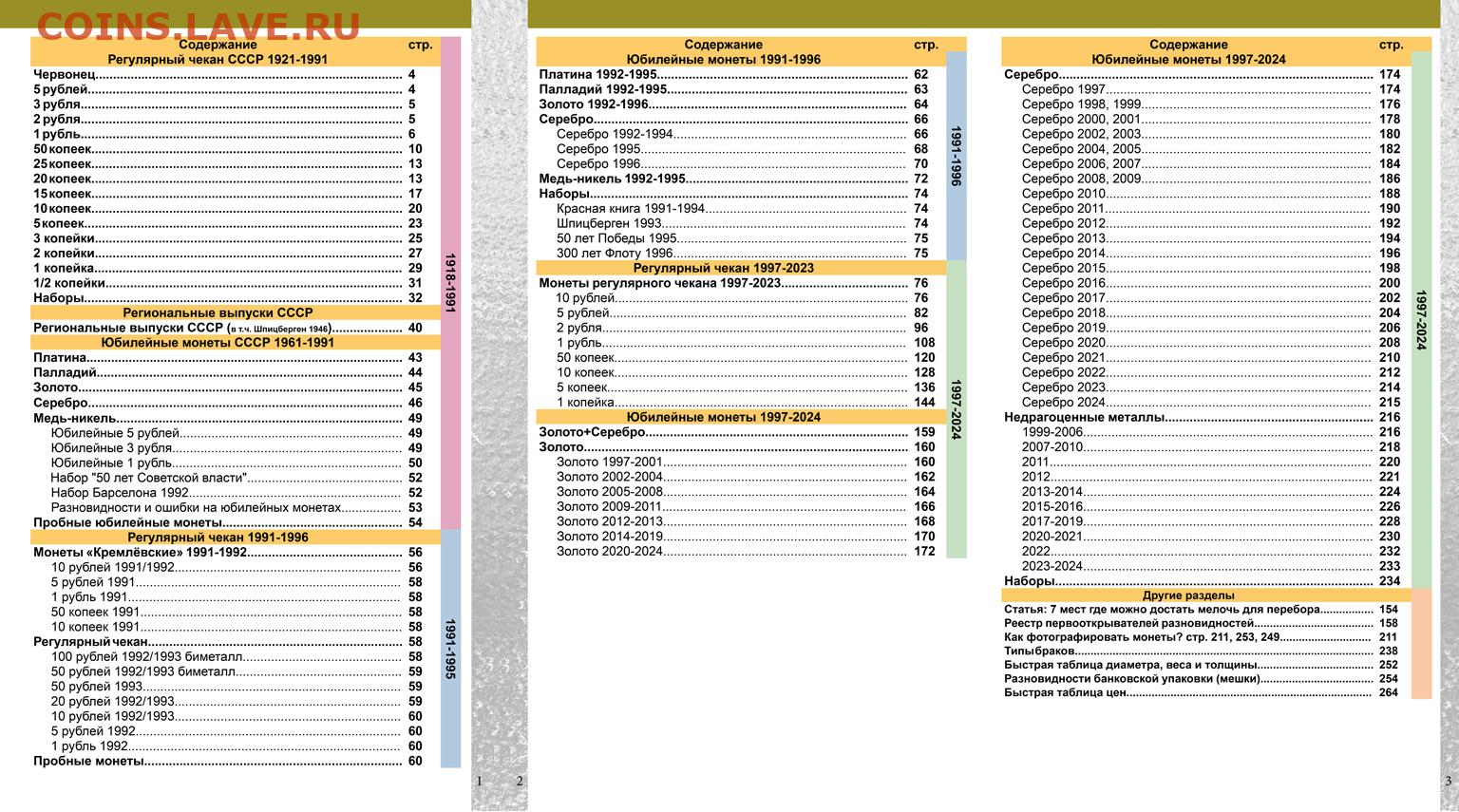Select the "Юбилейные 3 рубля" entry

tap(236, 448)
